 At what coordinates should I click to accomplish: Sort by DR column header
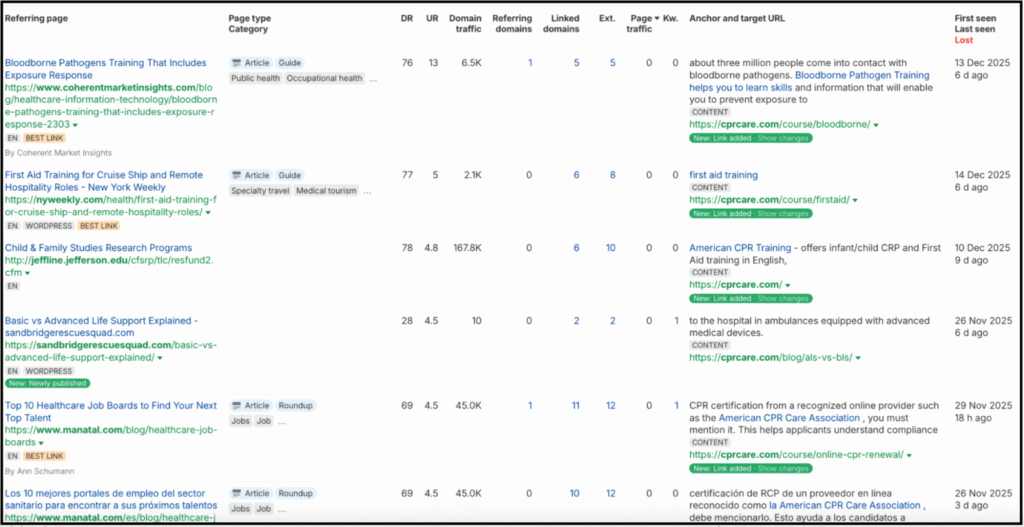point(407,18)
